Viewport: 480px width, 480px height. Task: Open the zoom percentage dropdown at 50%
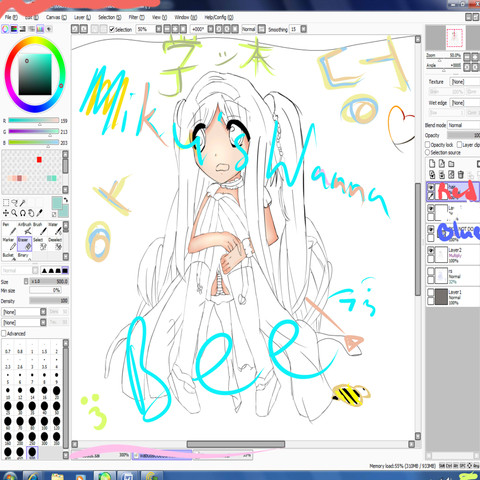pos(159,29)
